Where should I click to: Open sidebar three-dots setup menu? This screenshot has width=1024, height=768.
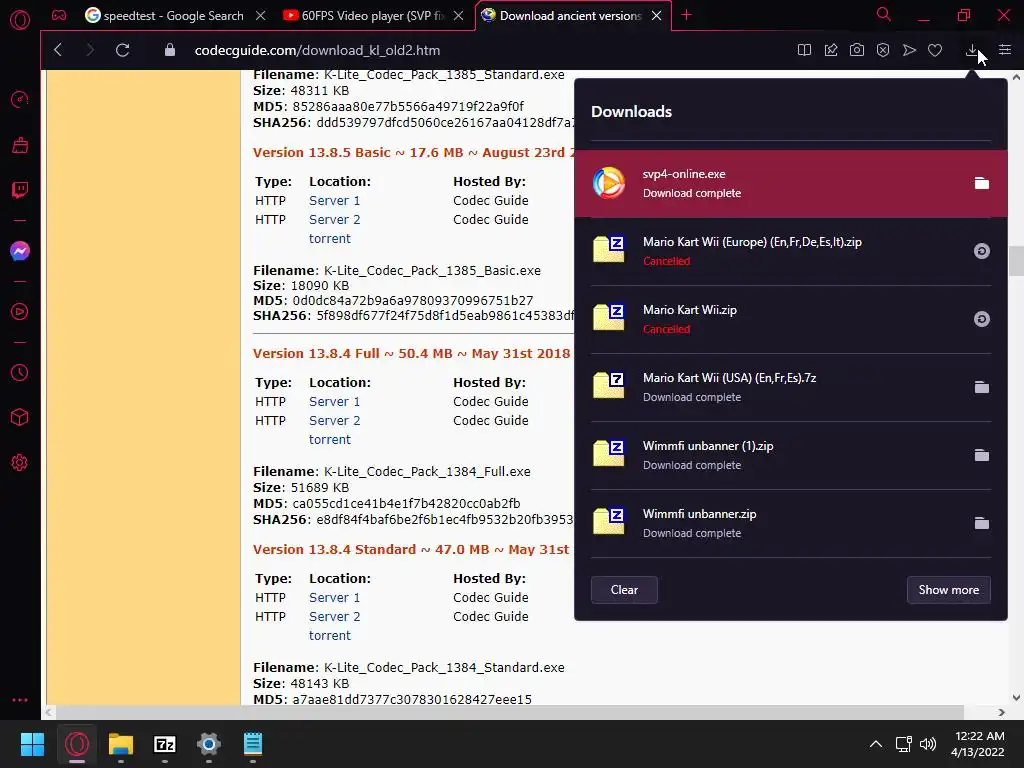click(20, 699)
